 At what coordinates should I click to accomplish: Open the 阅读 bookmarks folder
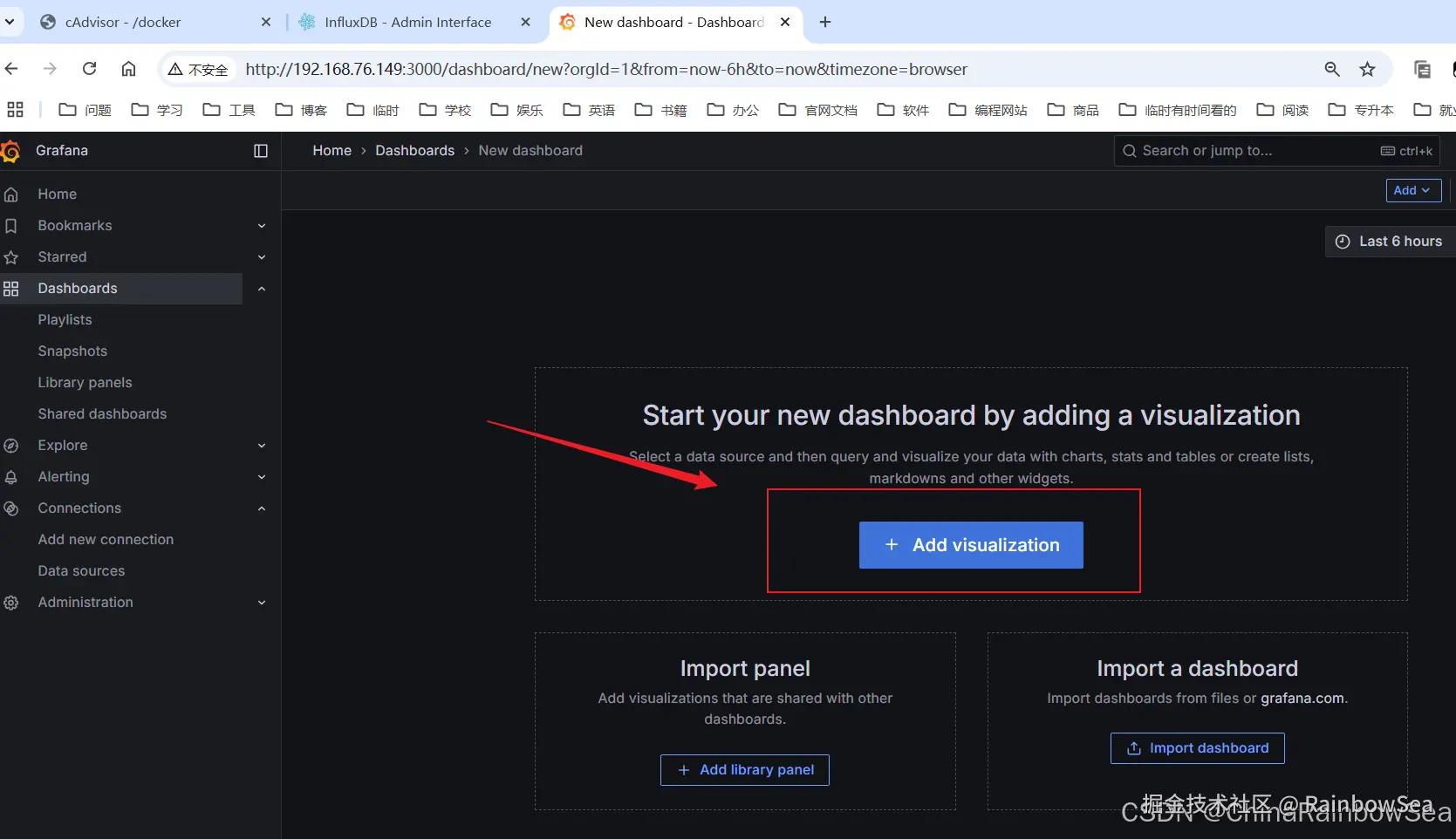pyautogui.click(x=1282, y=110)
